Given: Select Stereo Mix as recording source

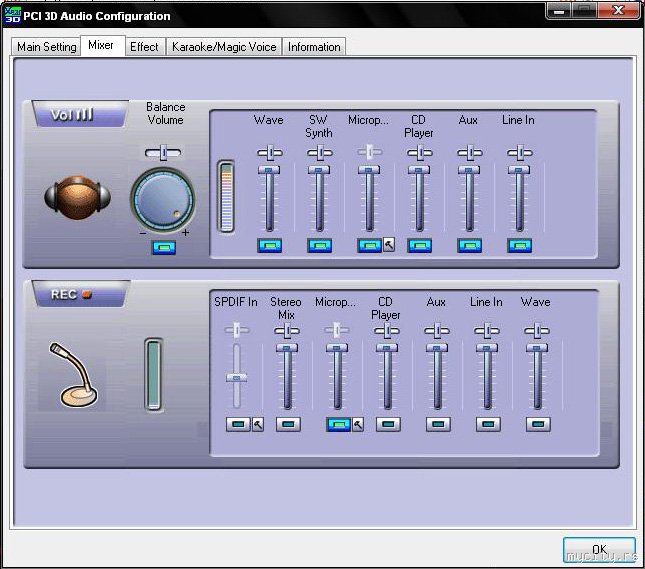Looking at the screenshot, I should [287, 424].
